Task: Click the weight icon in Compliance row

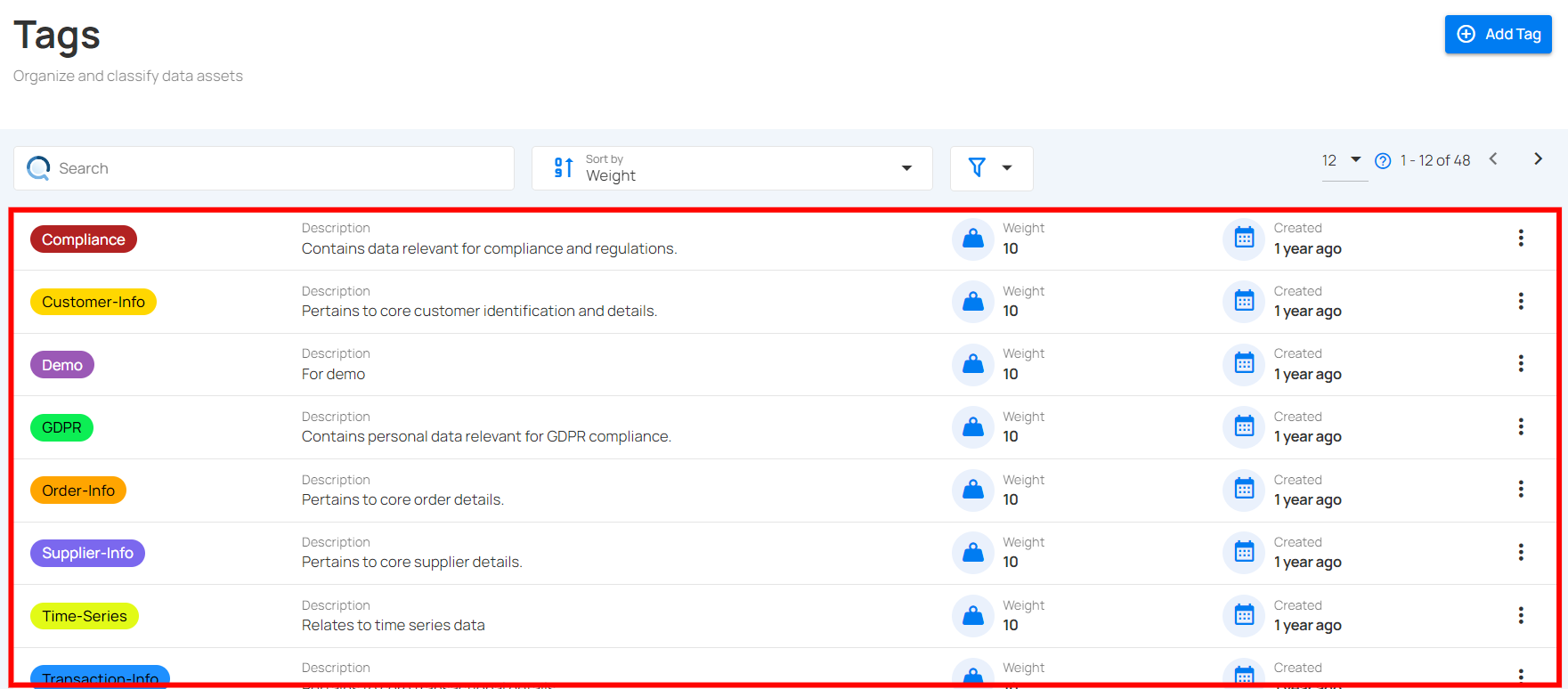Action: tap(973, 239)
